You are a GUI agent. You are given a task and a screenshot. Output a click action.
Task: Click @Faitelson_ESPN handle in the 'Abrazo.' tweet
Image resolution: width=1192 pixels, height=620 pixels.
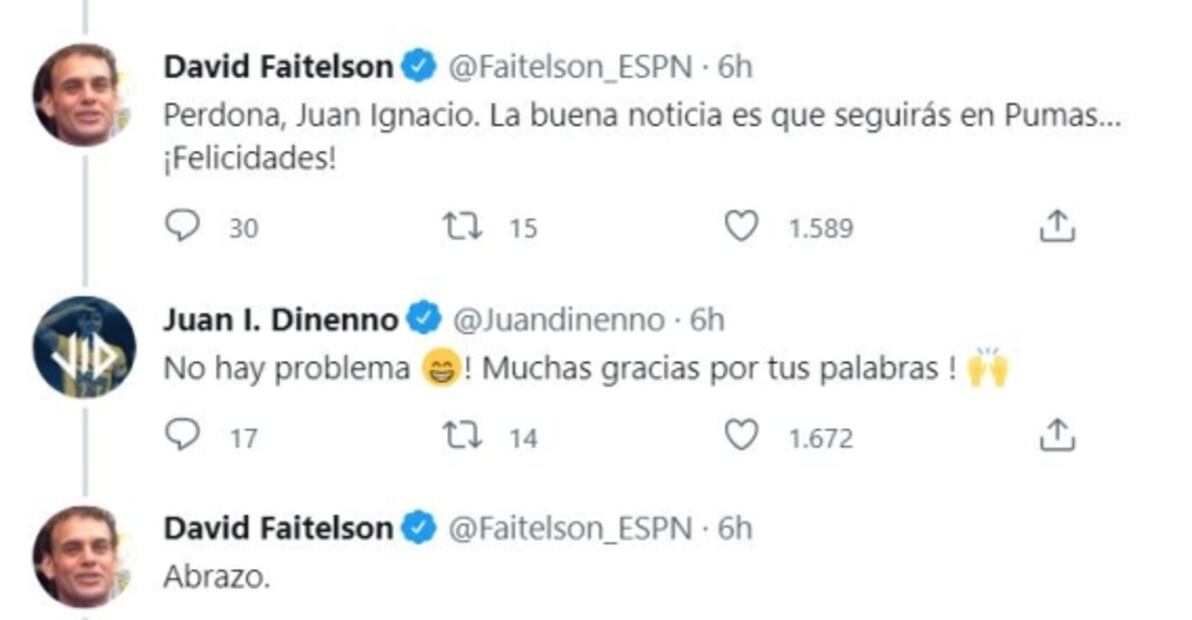coord(570,528)
